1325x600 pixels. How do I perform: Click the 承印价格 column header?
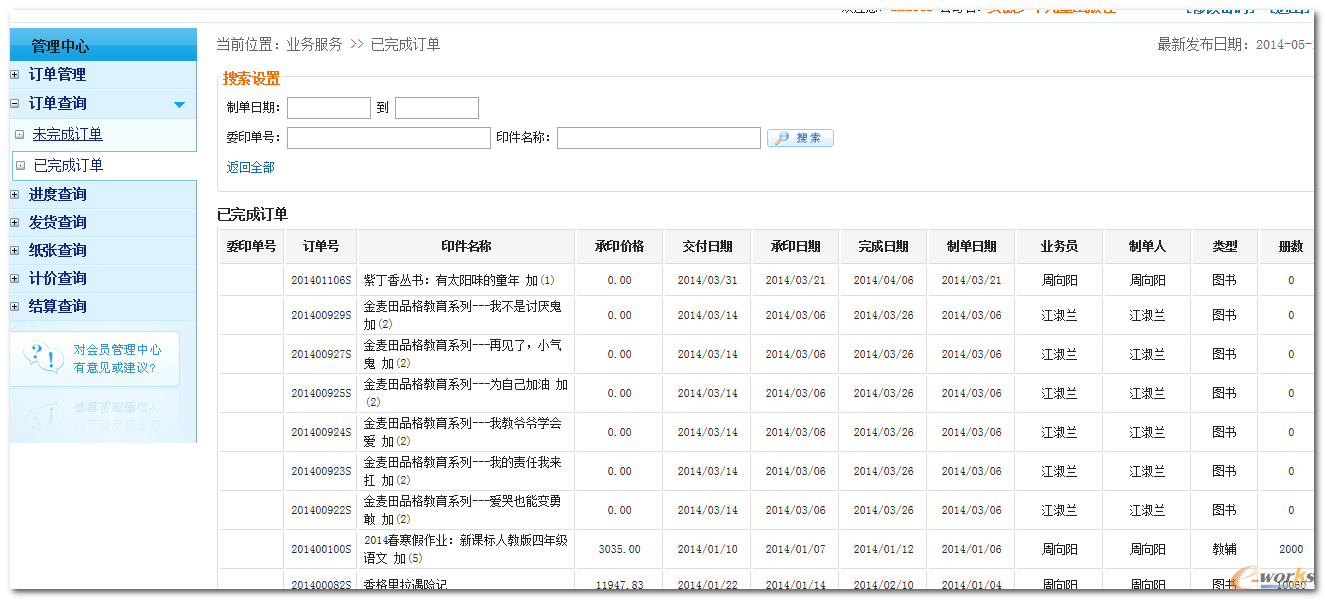pos(620,246)
